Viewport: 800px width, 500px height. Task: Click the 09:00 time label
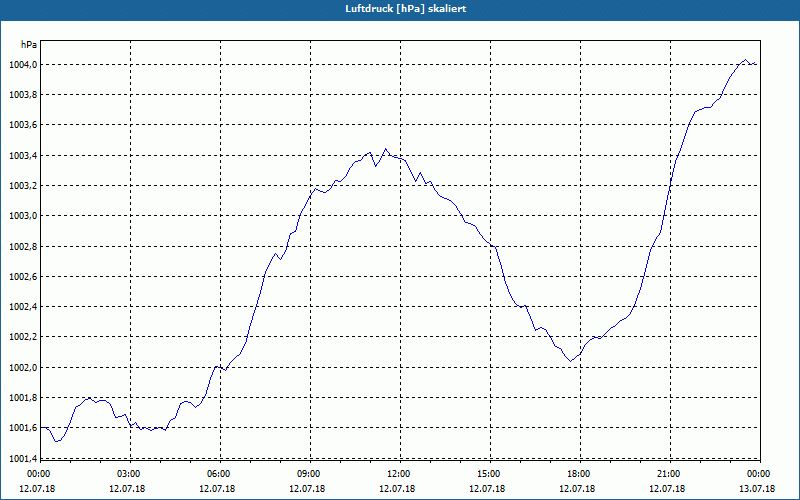[310, 474]
